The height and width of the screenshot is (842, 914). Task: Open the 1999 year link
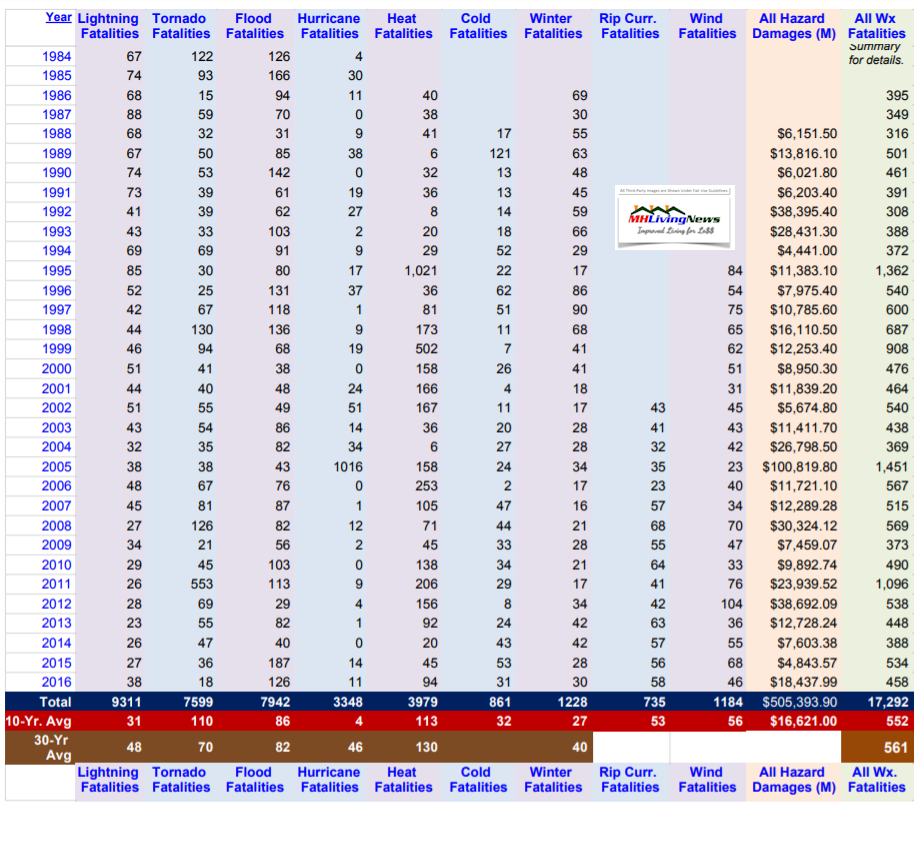coord(57,349)
